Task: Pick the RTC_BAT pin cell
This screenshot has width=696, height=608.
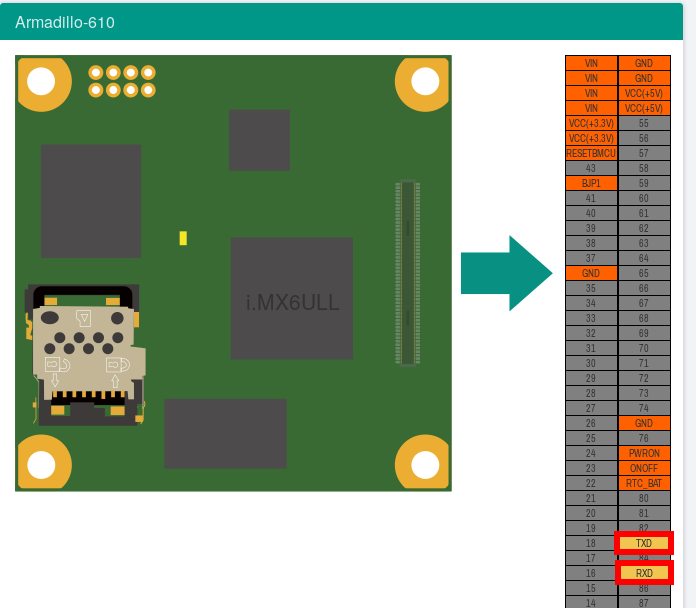Action: (x=643, y=483)
